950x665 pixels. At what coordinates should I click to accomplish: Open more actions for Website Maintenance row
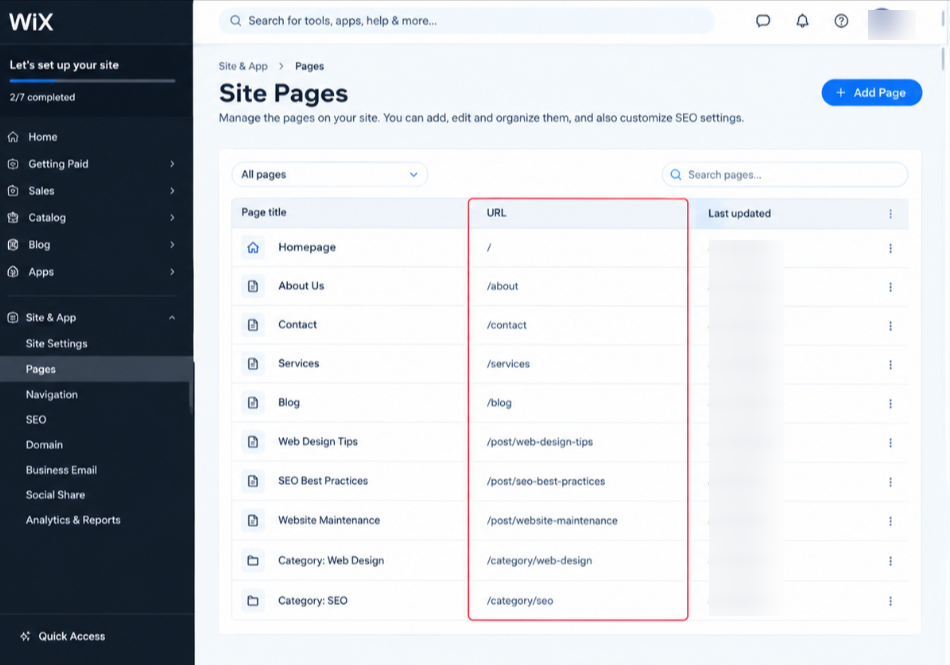890,521
